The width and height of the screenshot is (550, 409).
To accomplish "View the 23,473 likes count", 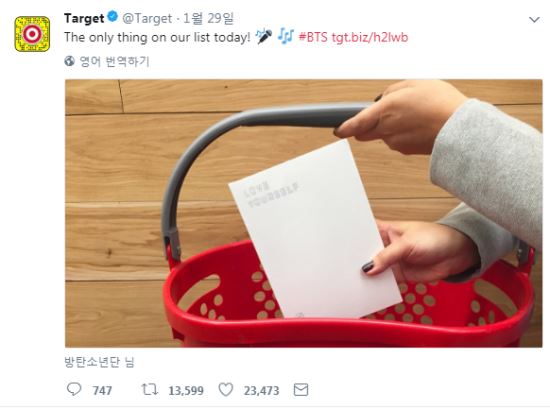I will pos(262,390).
